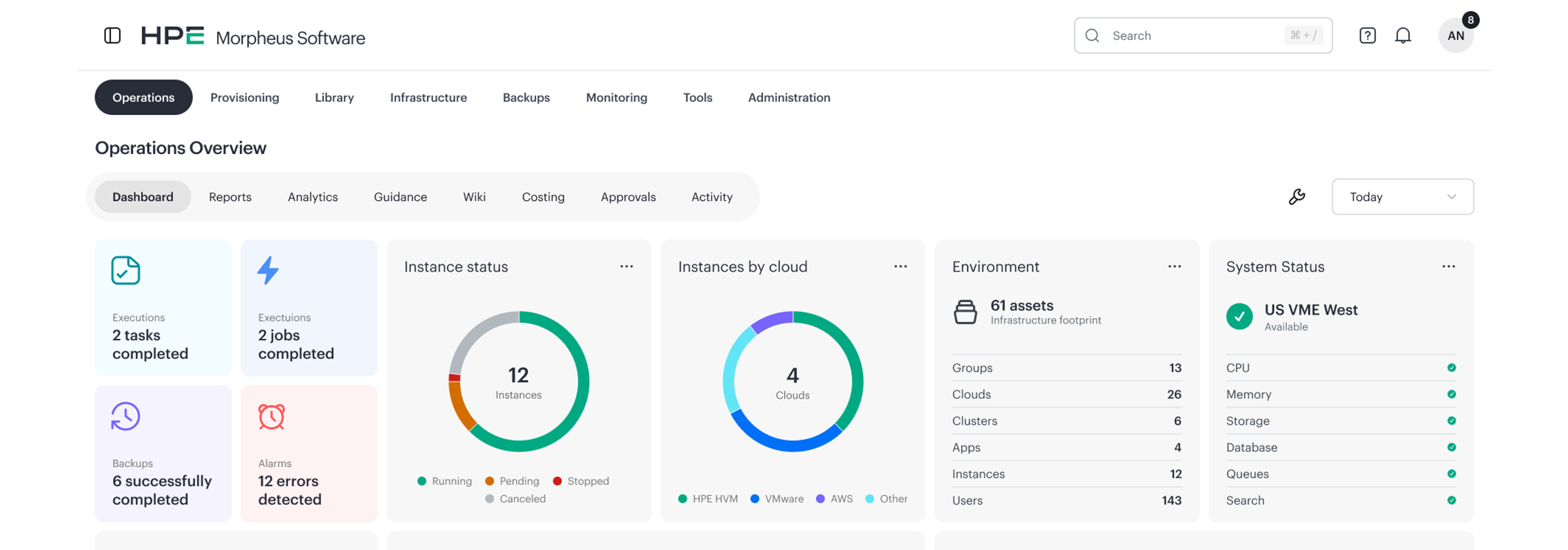Toggle the Pending legend entry
This screenshot has height=550, width=1568.
(x=512, y=481)
